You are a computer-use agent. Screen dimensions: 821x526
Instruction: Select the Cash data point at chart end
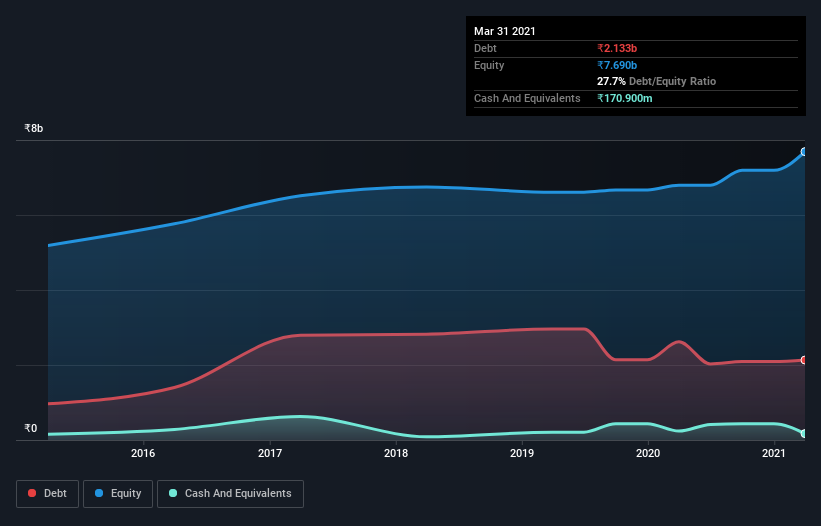pos(804,433)
